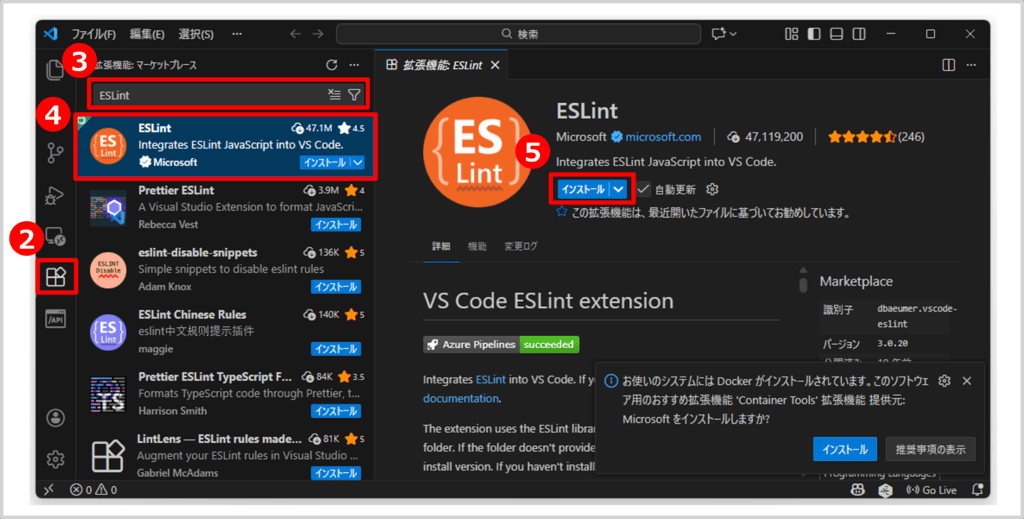Image resolution: width=1024 pixels, height=519 pixels.
Task: Open the Copilot chat menu in the title bar
Action: click(724, 34)
